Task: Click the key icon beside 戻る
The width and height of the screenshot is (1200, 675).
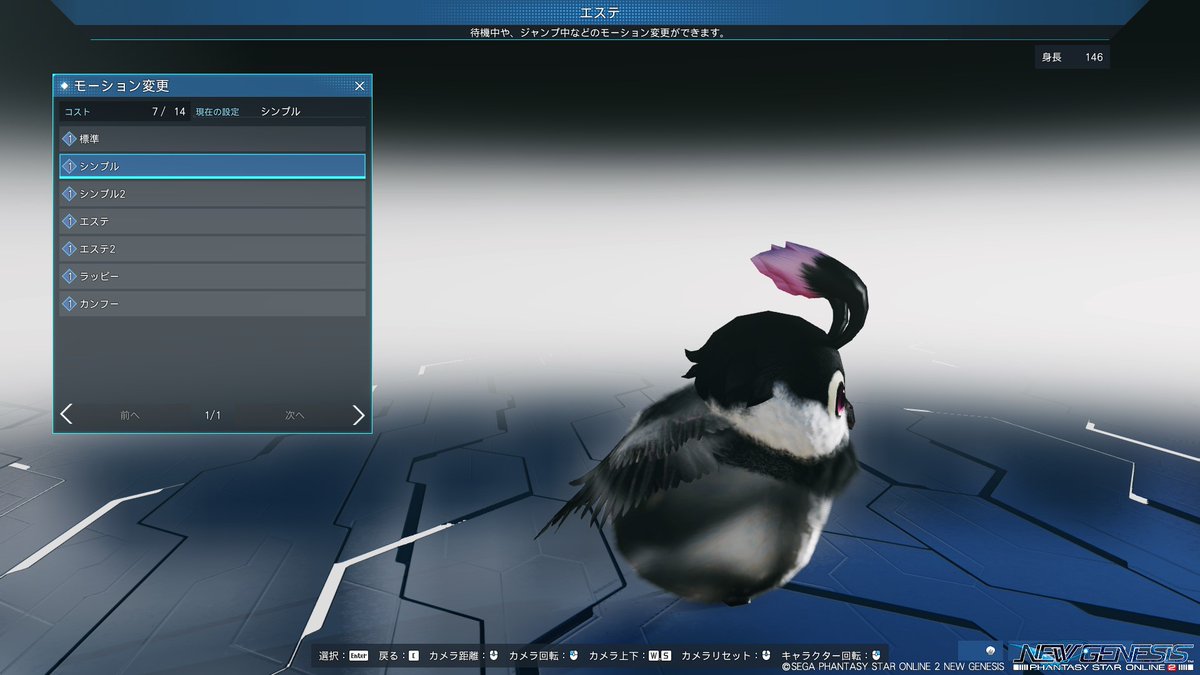Action: click(x=413, y=656)
